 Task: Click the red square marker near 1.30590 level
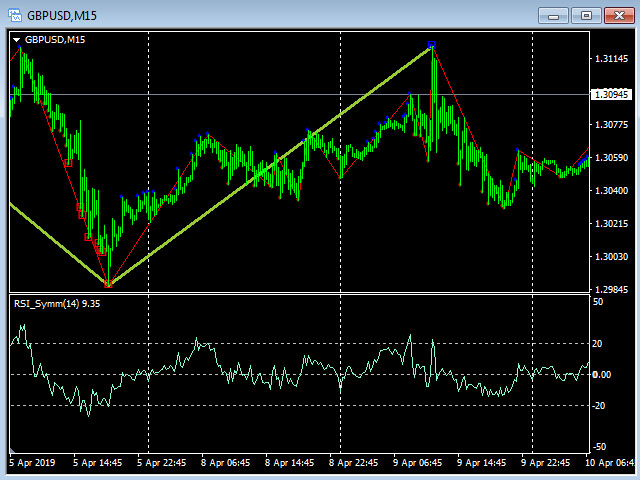tap(69, 163)
